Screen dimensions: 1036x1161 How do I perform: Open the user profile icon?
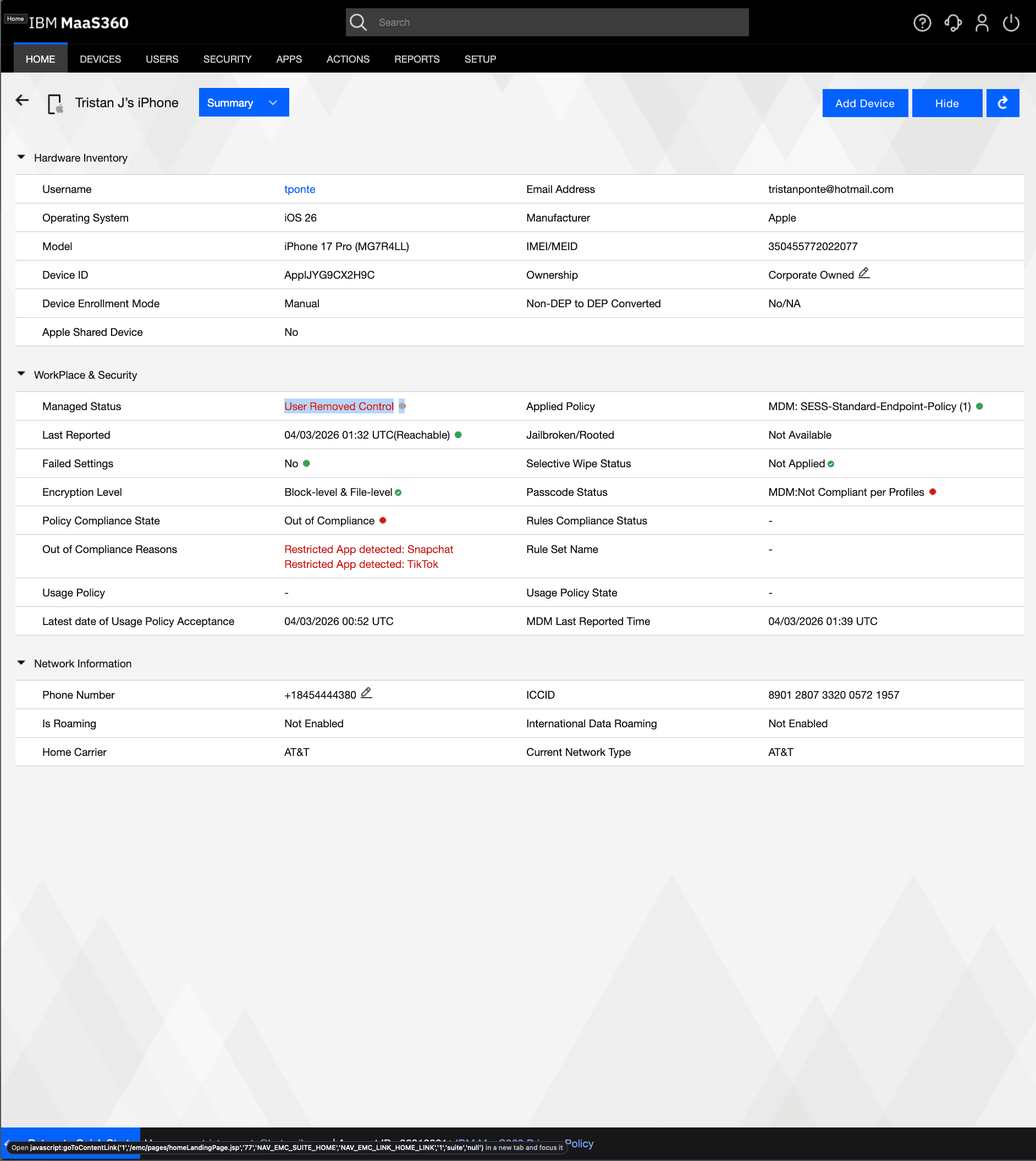[982, 23]
